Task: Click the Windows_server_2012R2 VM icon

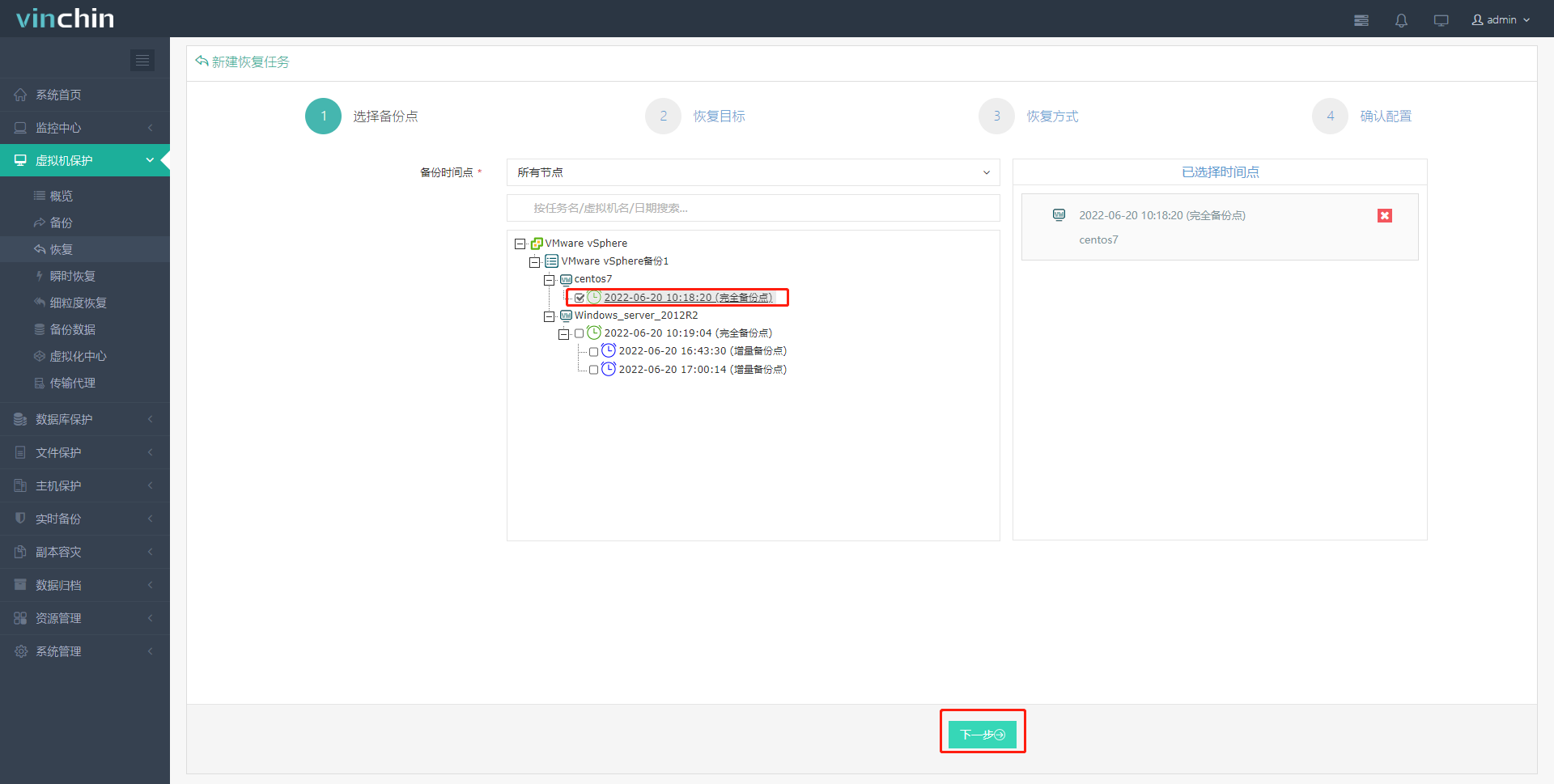Action: click(x=566, y=316)
